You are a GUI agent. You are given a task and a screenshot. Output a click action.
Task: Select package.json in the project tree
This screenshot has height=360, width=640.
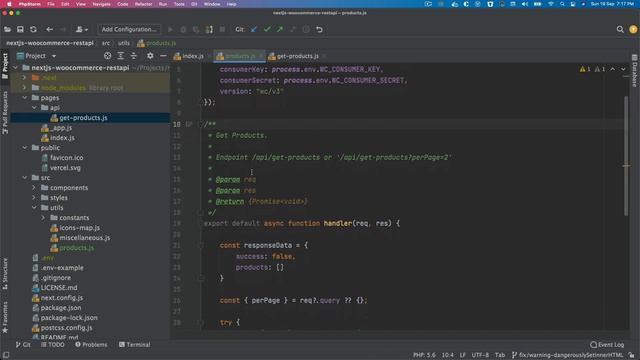click(60, 308)
